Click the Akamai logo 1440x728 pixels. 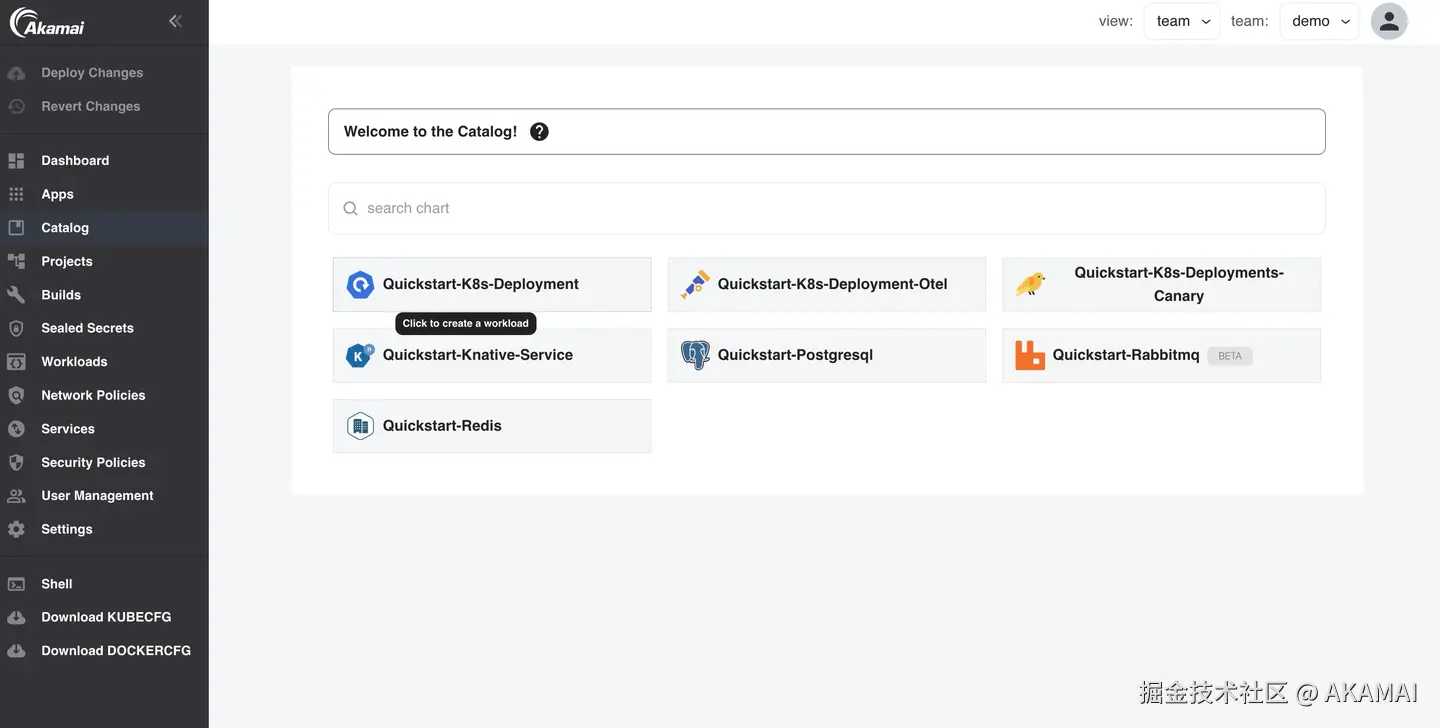pos(47,22)
